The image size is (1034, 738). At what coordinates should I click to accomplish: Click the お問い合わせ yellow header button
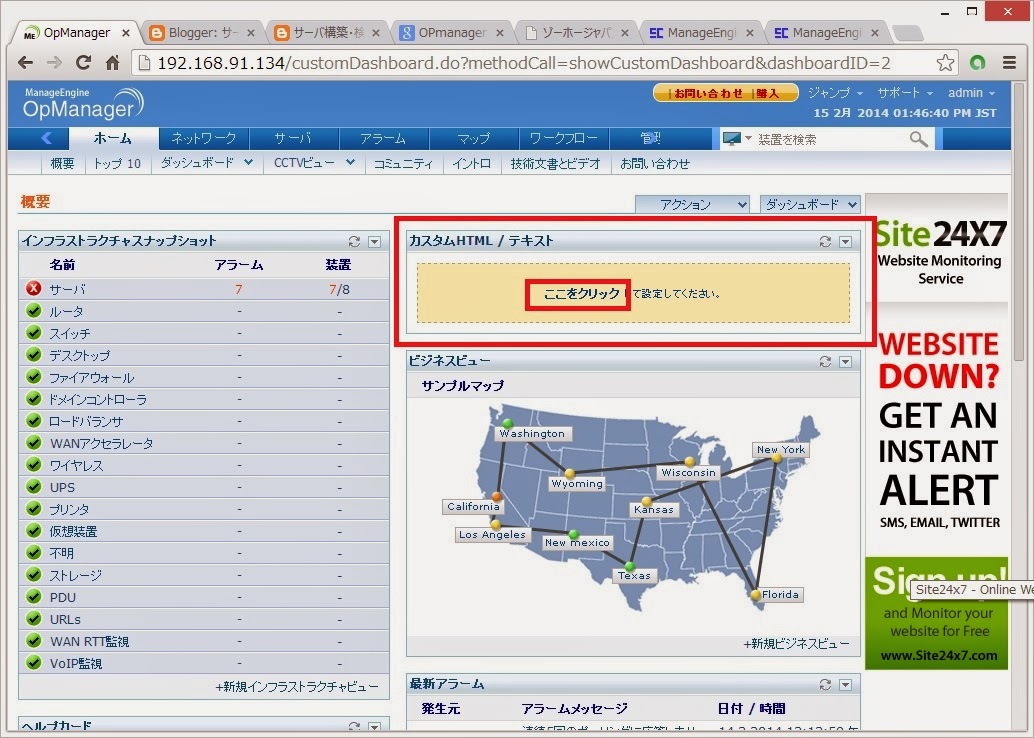708,94
